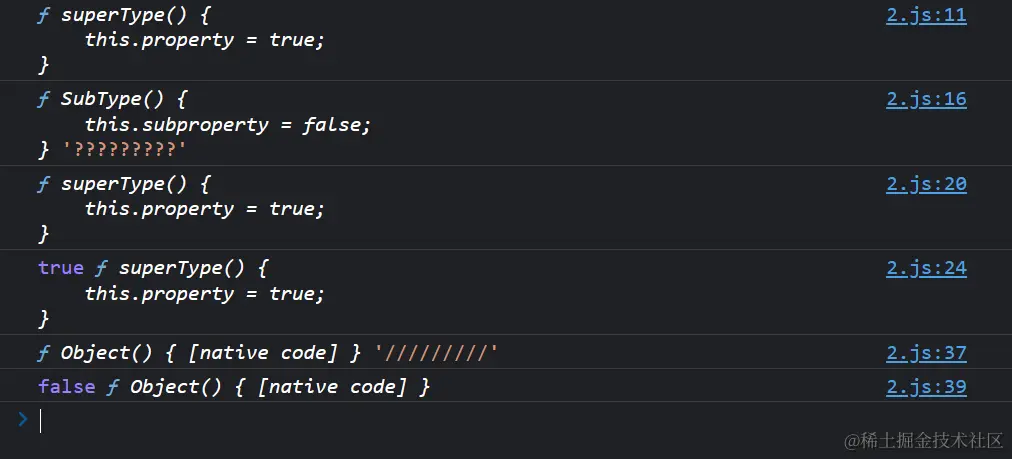Follow the 2.js:24 source link
This screenshot has width=1012, height=459.
(926, 268)
